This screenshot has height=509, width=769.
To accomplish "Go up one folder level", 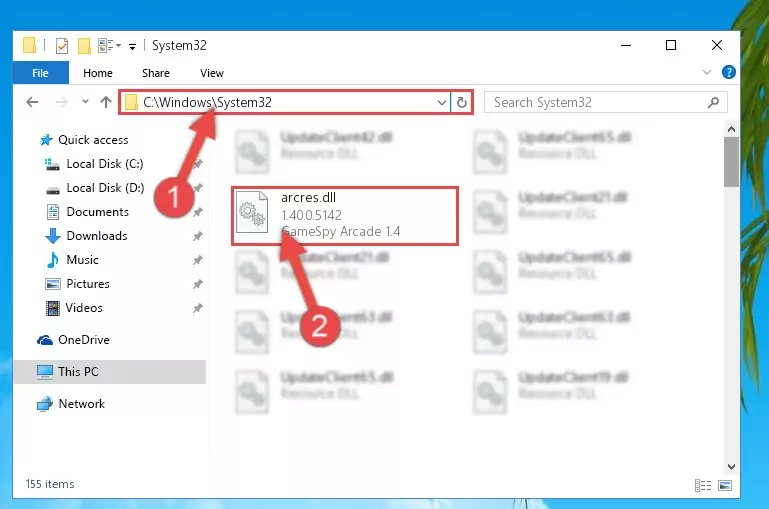I will click(106, 102).
